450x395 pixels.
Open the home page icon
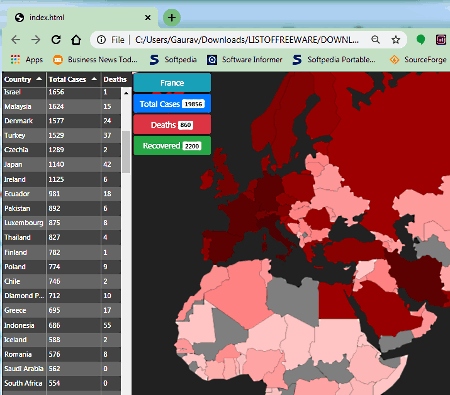pyautogui.click(x=76, y=40)
